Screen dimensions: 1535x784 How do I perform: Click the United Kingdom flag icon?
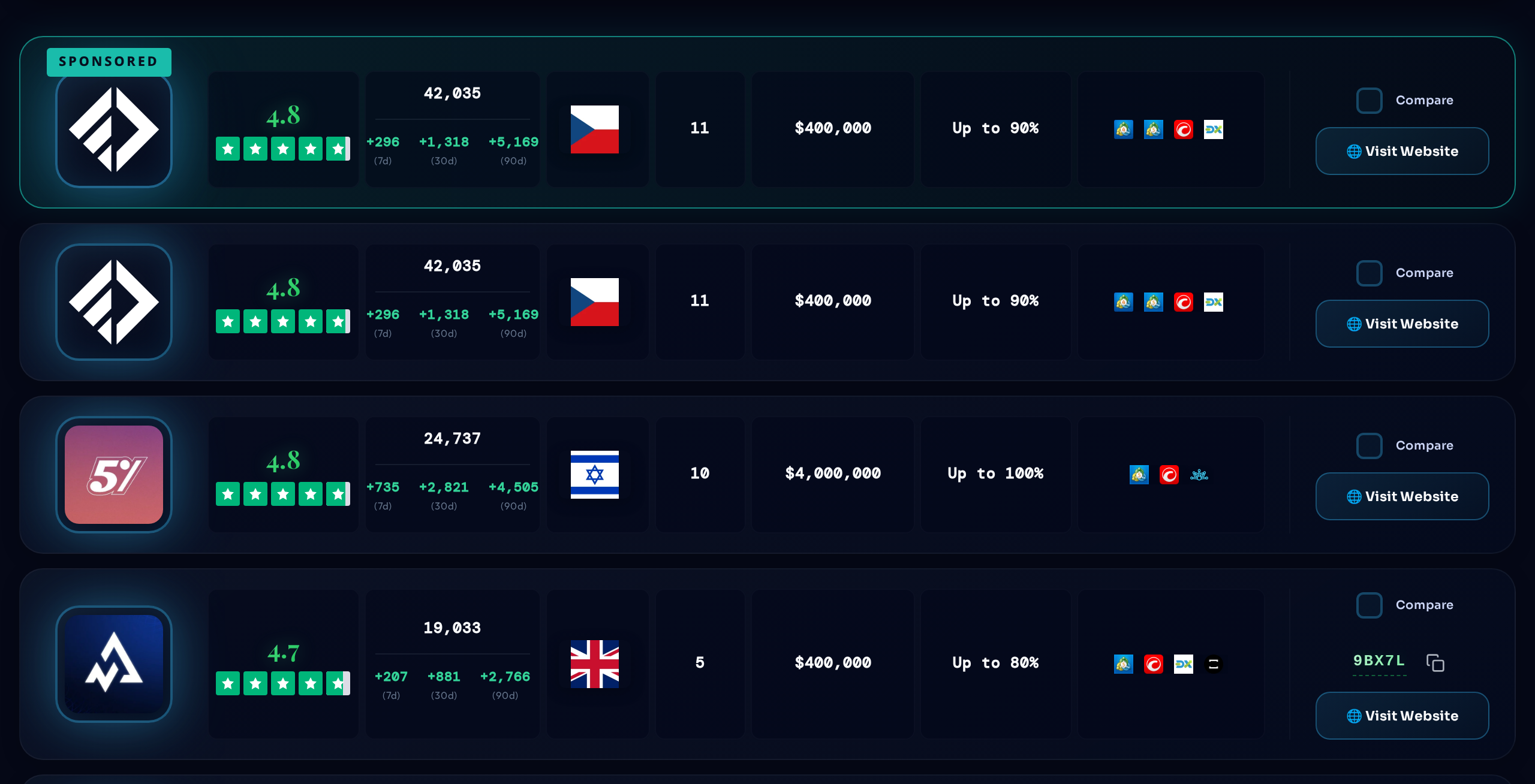594,664
